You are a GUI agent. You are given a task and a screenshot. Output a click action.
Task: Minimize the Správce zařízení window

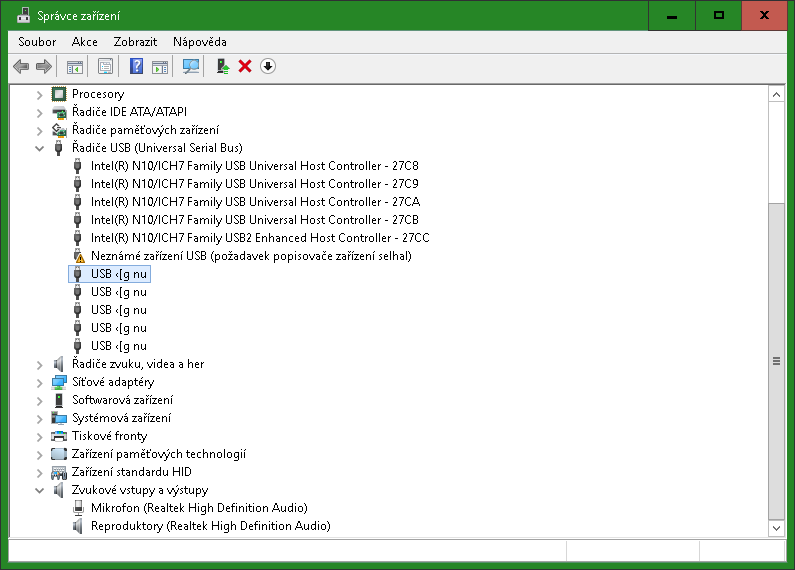point(672,16)
